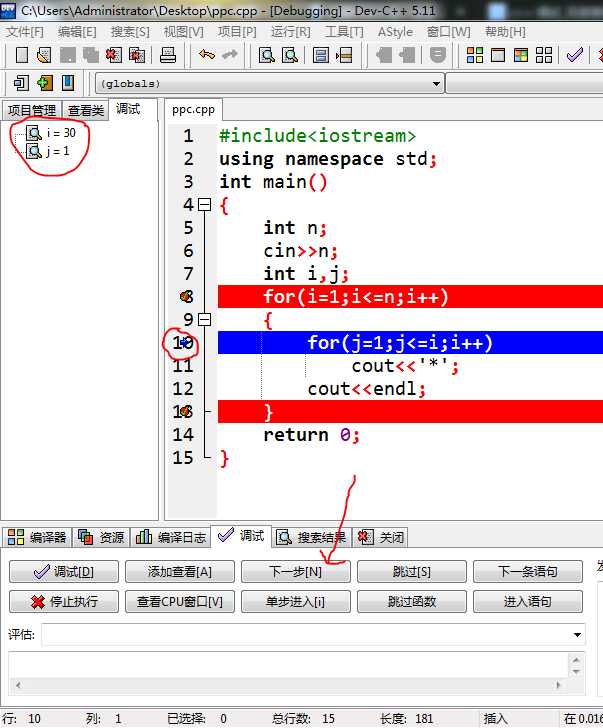Open the (globals) scope dropdown

pos(436,84)
